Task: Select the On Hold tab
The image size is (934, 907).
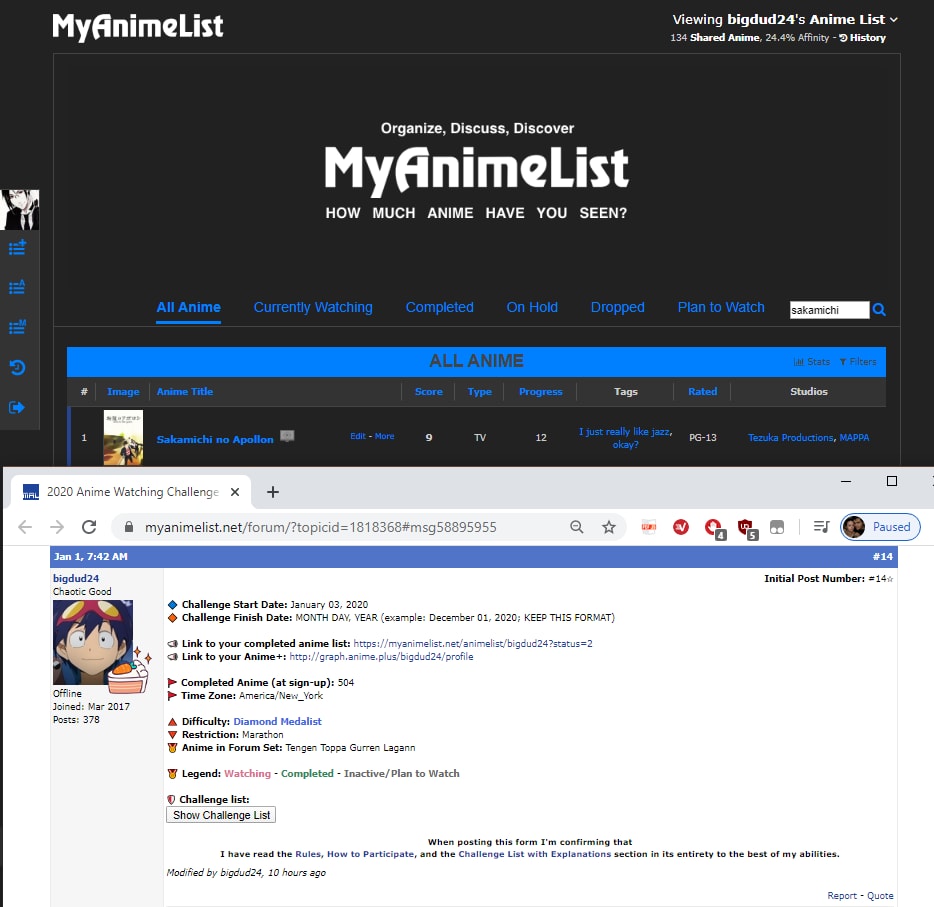Action: click(x=532, y=307)
